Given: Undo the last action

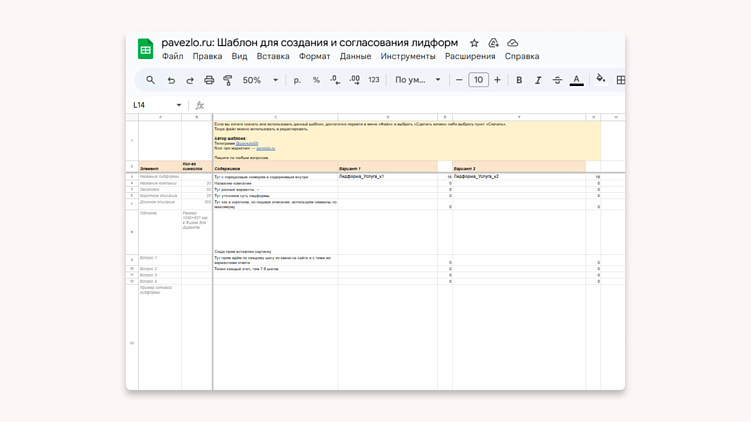Looking at the screenshot, I should 171,80.
